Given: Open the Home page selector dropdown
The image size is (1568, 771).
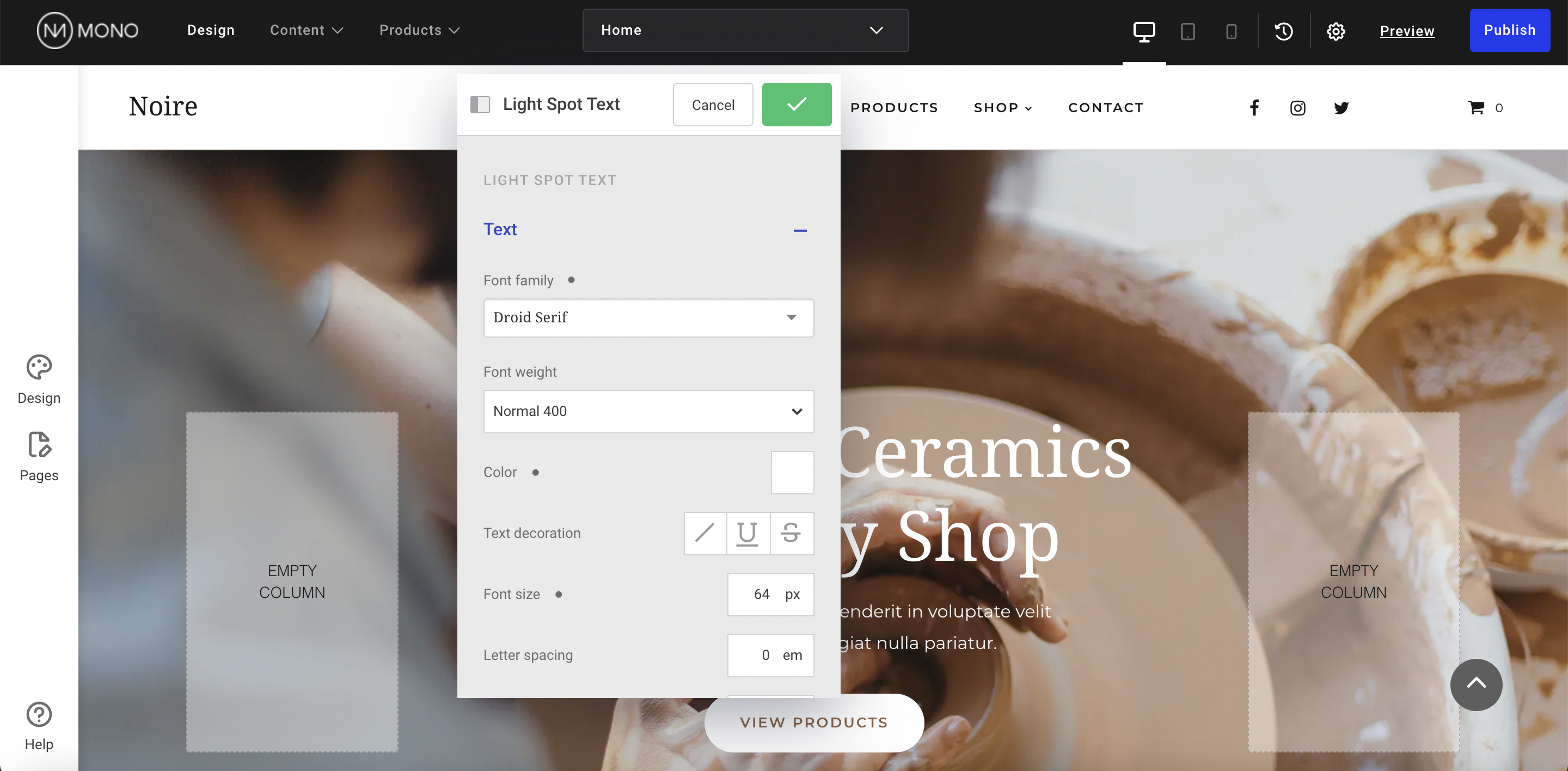Looking at the screenshot, I should (745, 30).
